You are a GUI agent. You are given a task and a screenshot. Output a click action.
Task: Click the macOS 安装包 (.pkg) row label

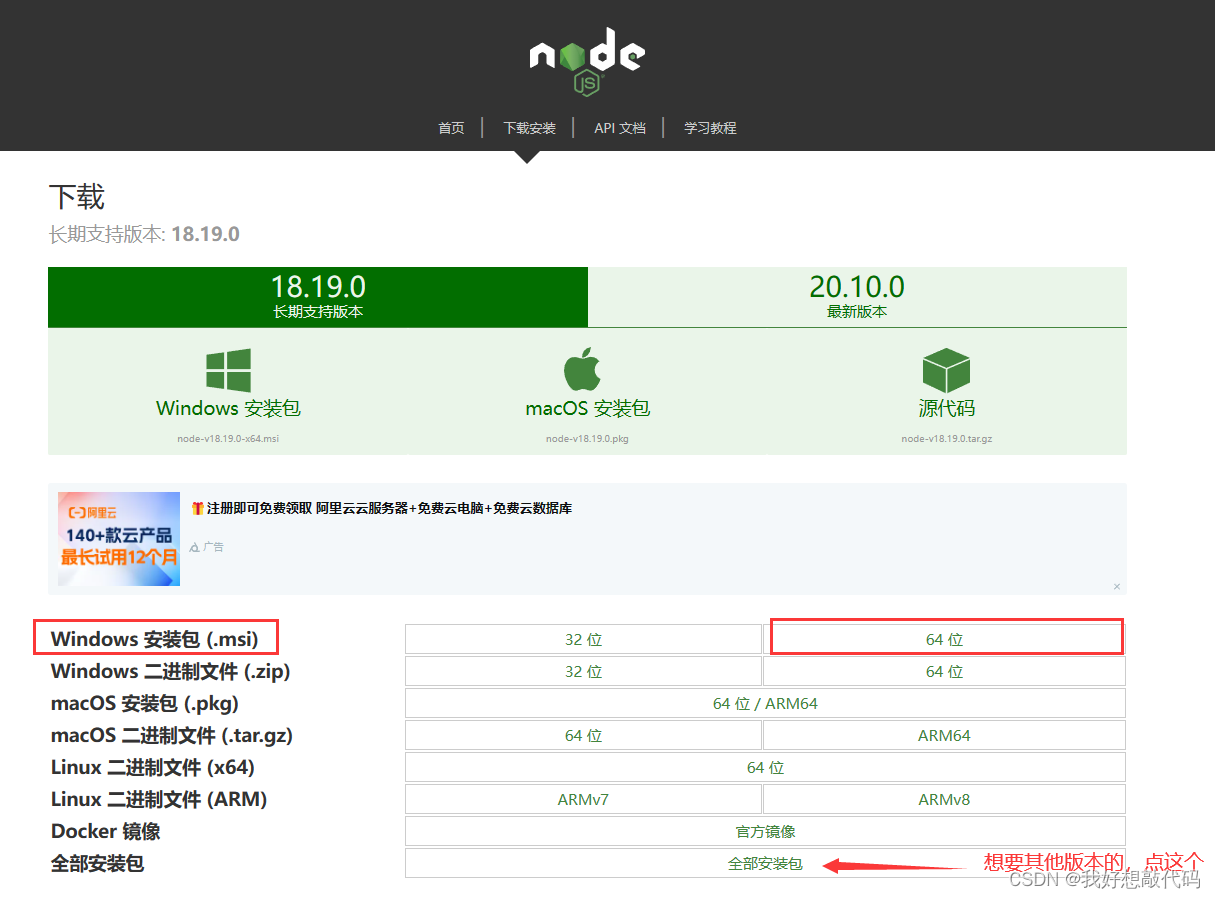145,703
